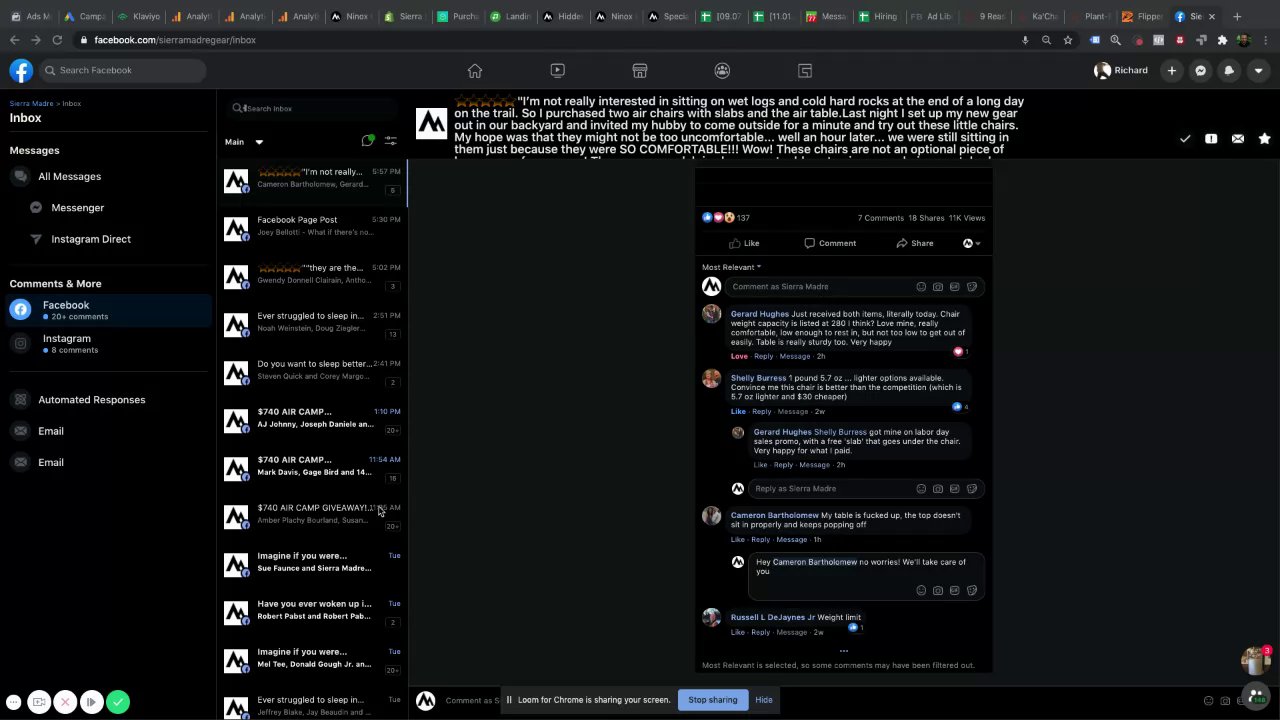Open the first Email item in sidebar

[51, 431]
